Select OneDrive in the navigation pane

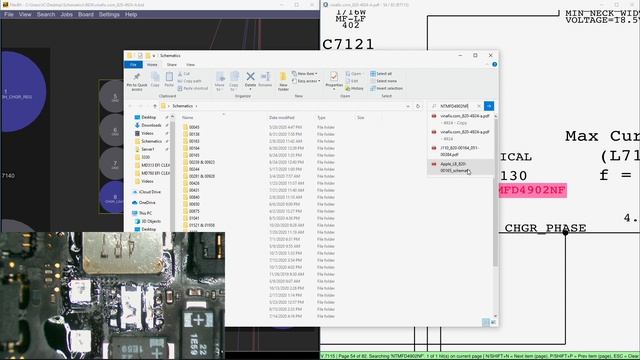click(x=144, y=202)
